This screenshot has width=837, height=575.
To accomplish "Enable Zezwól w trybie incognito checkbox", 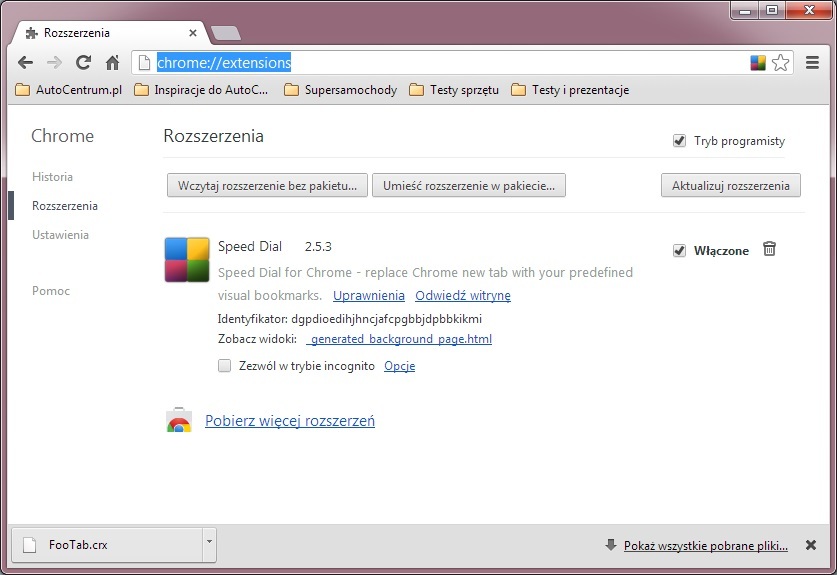I will [x=224, y=366].
